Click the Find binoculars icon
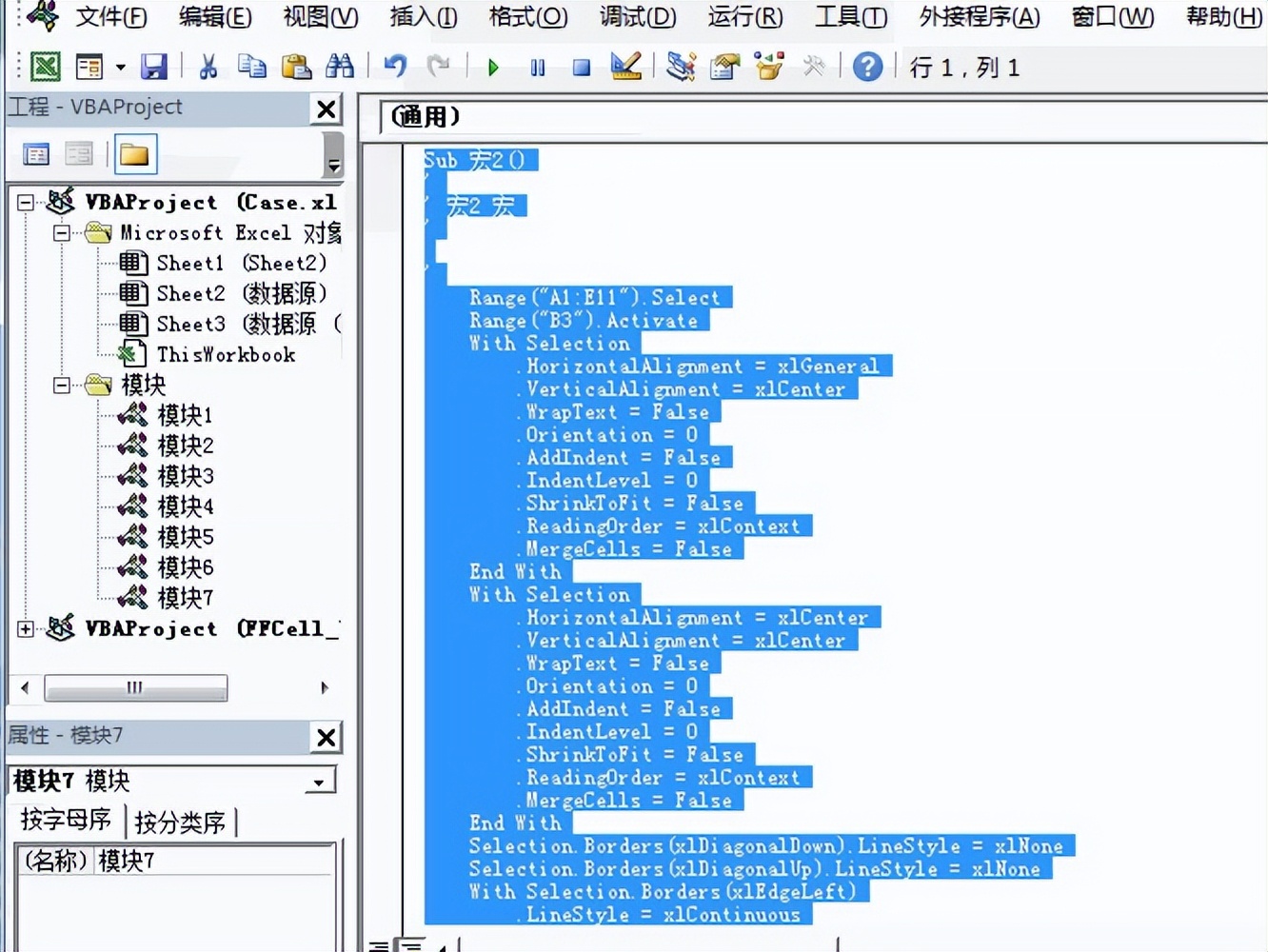 point(339,67)
